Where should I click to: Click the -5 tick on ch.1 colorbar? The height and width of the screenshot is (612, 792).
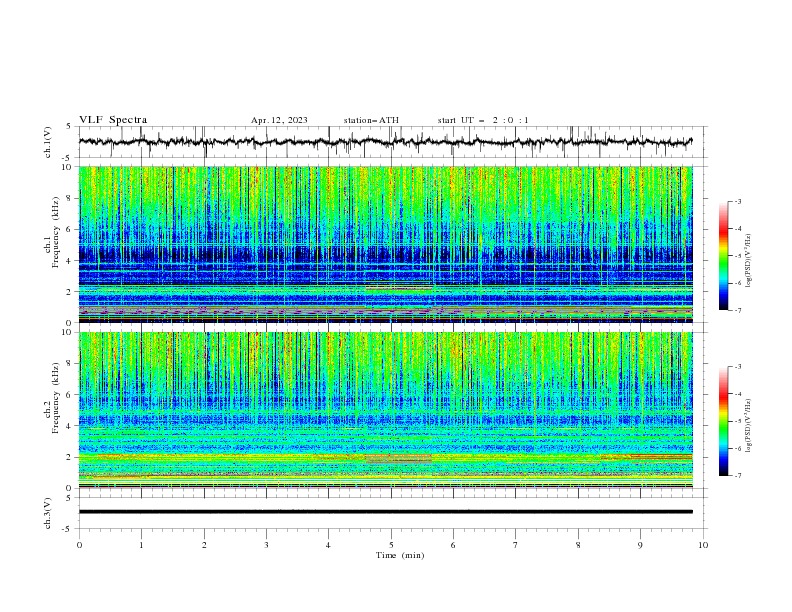pos(738,256)
